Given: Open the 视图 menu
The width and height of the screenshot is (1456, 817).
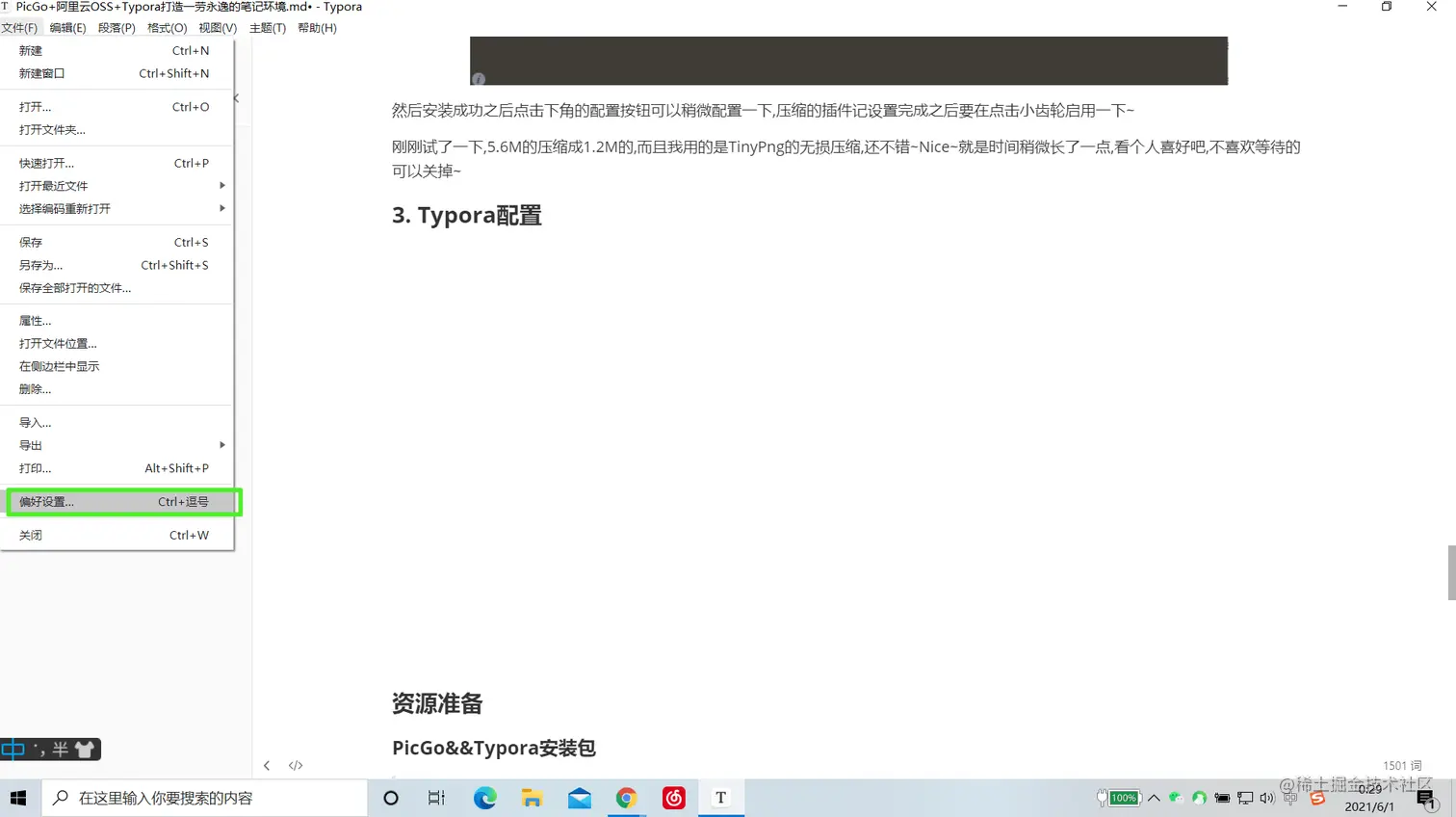Looking at the screenshot, I should pyautogui.click(x=217, y=27).
